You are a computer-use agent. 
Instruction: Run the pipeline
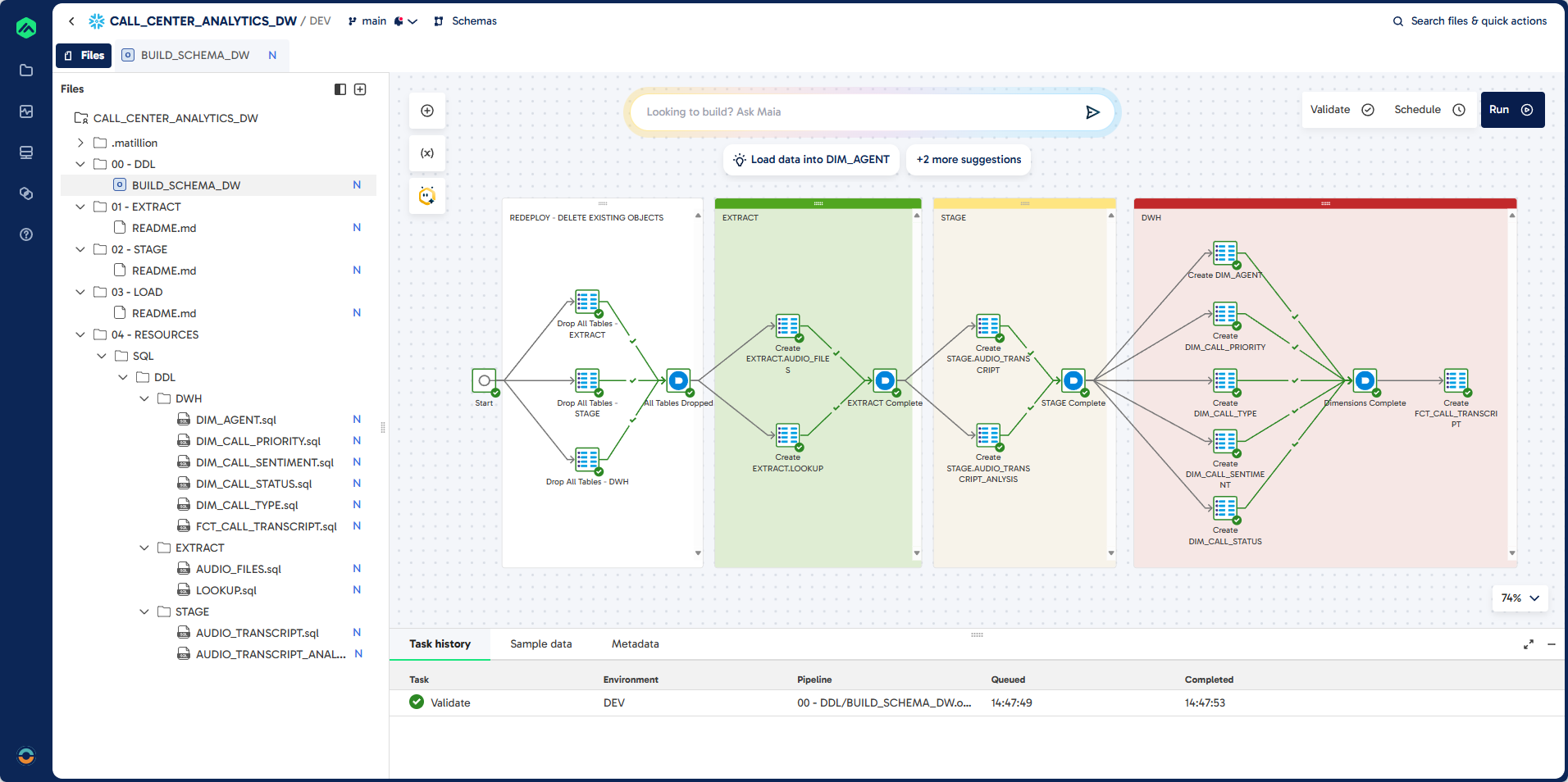point(1511,110)
